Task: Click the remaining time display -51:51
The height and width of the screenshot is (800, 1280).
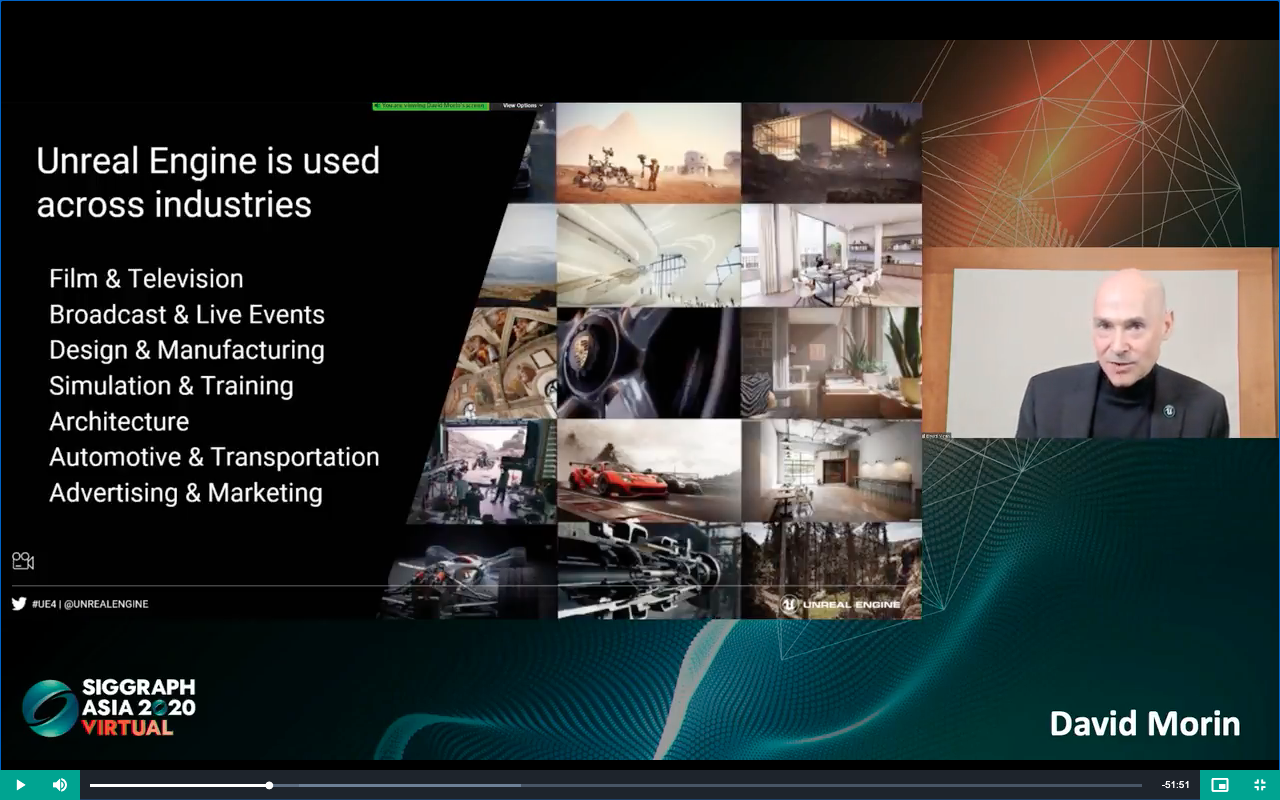Action: click(1175, 785)
